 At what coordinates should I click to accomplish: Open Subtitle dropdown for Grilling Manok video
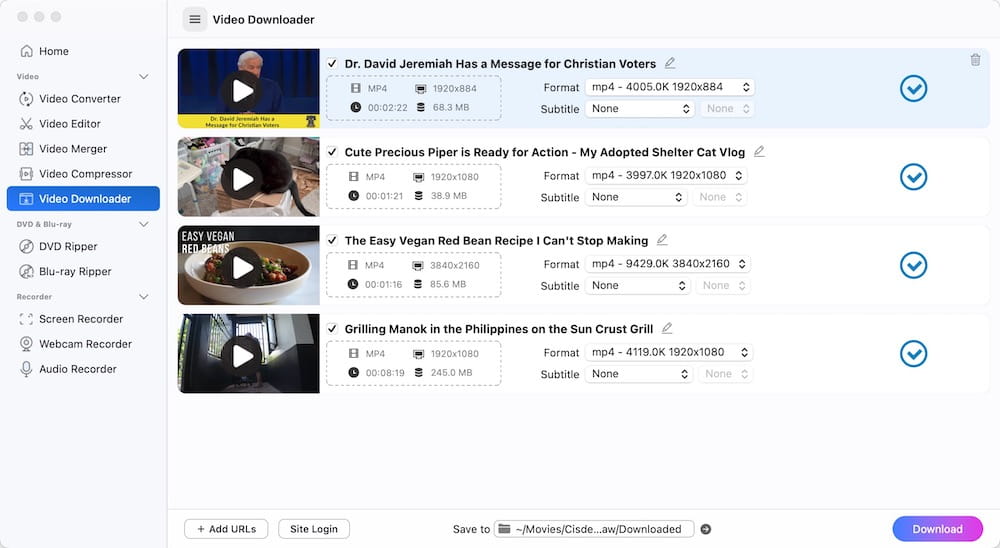(x=639, y=374)
